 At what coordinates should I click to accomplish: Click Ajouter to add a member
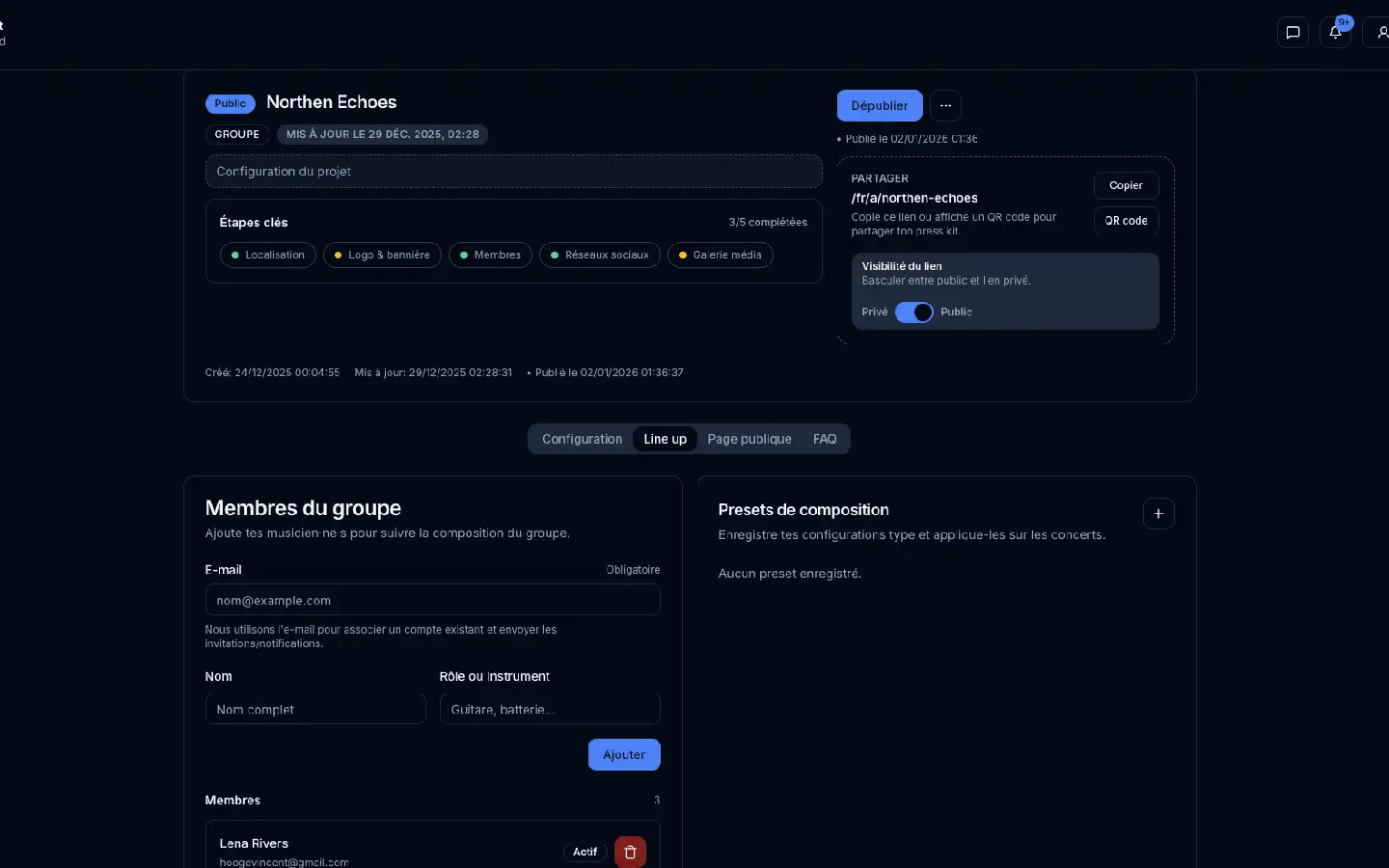(624, 755)
